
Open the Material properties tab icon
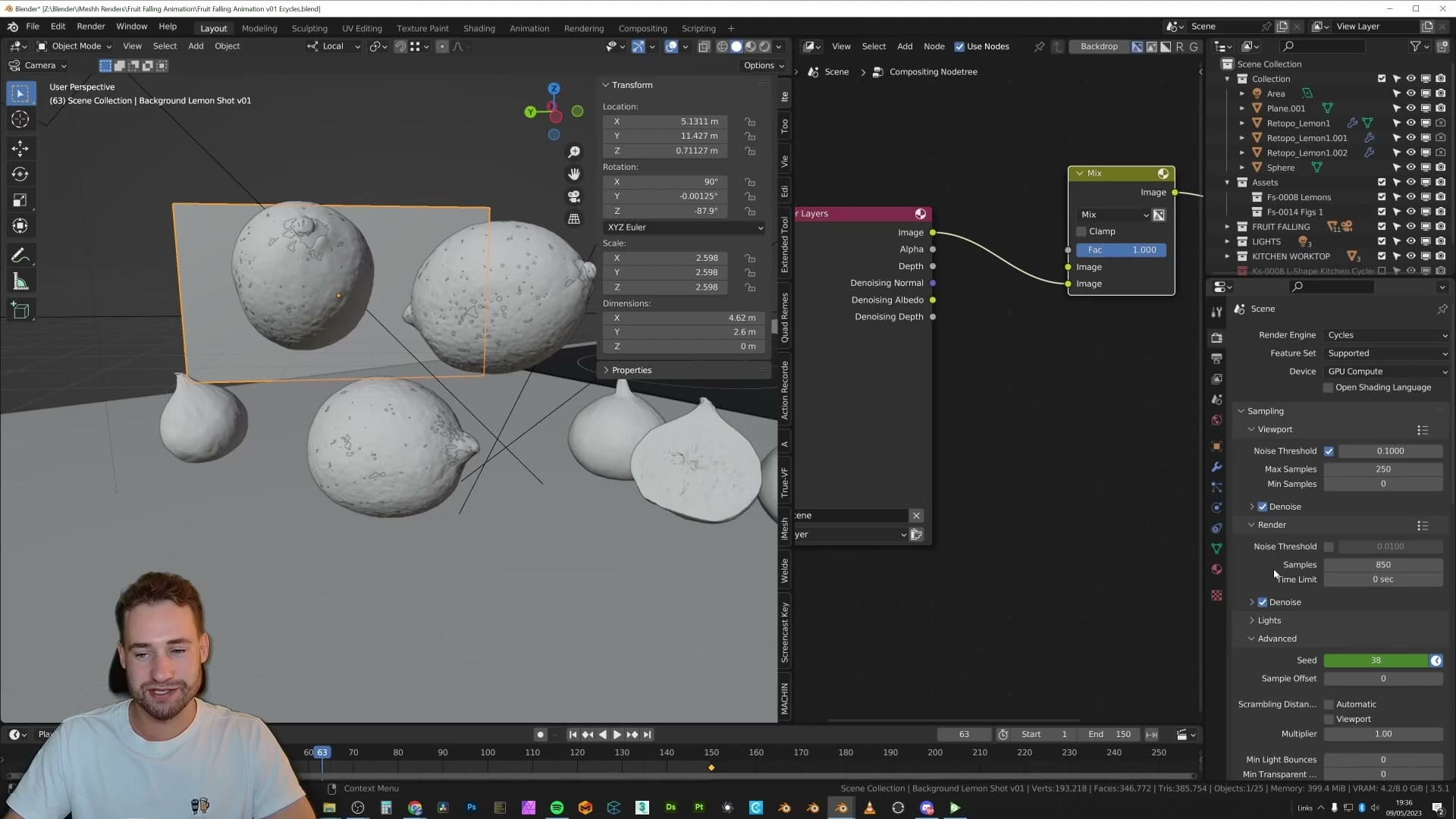pyautogui.click(x=1217, y=570)
